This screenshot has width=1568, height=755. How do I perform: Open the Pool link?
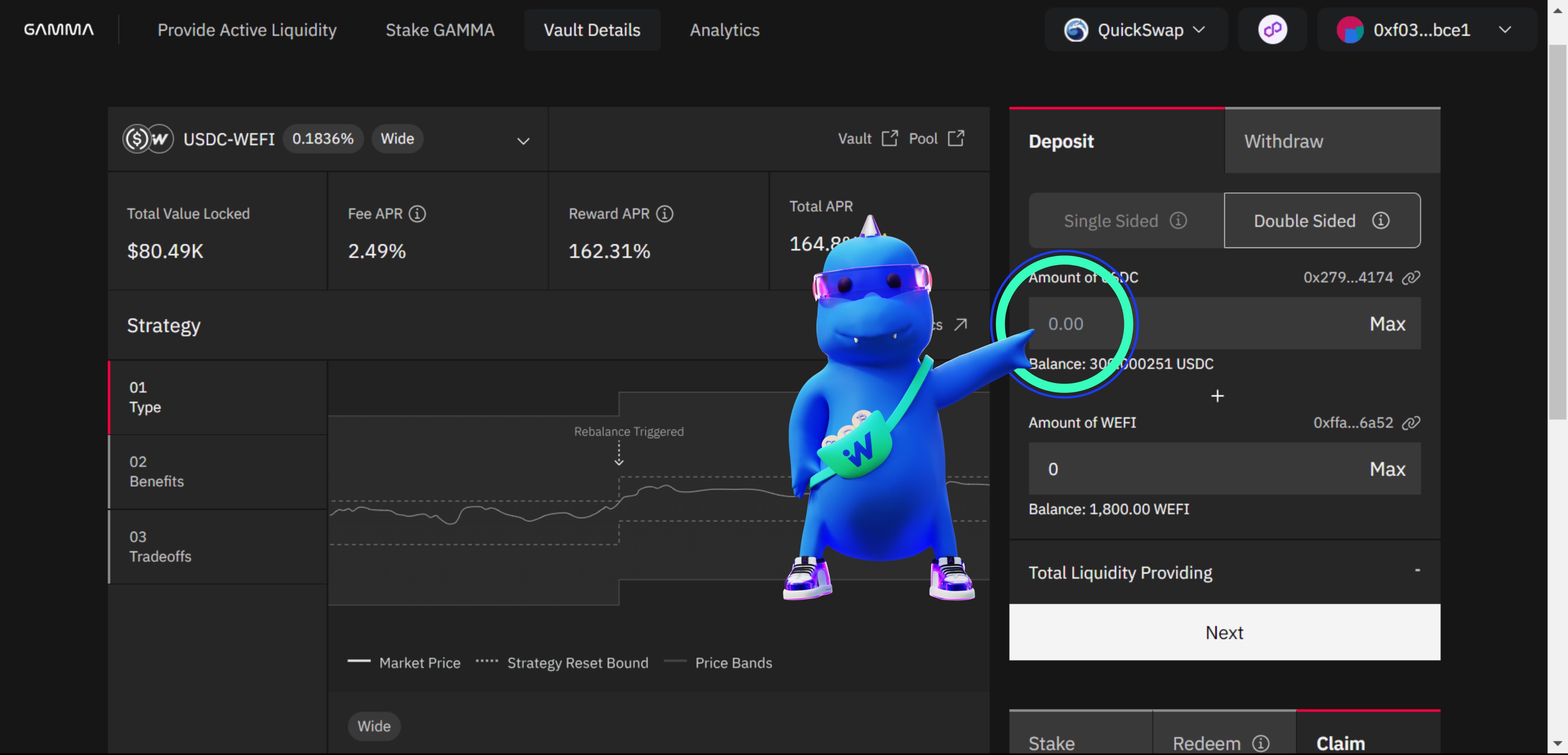click(x=923, y=139)
